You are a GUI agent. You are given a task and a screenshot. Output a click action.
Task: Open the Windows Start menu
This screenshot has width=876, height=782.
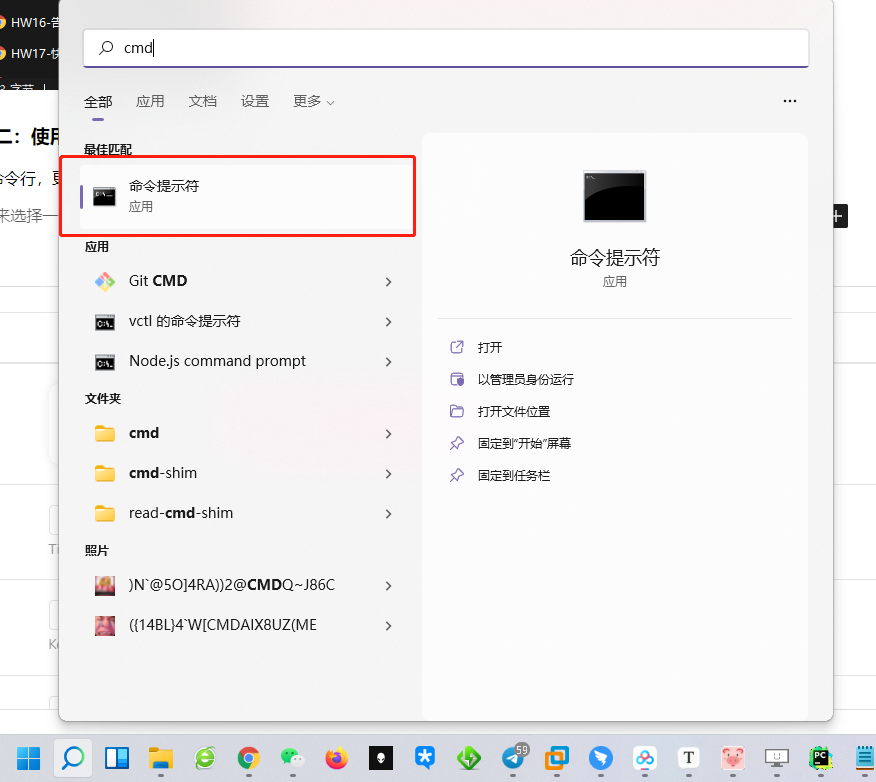(28, 758)
